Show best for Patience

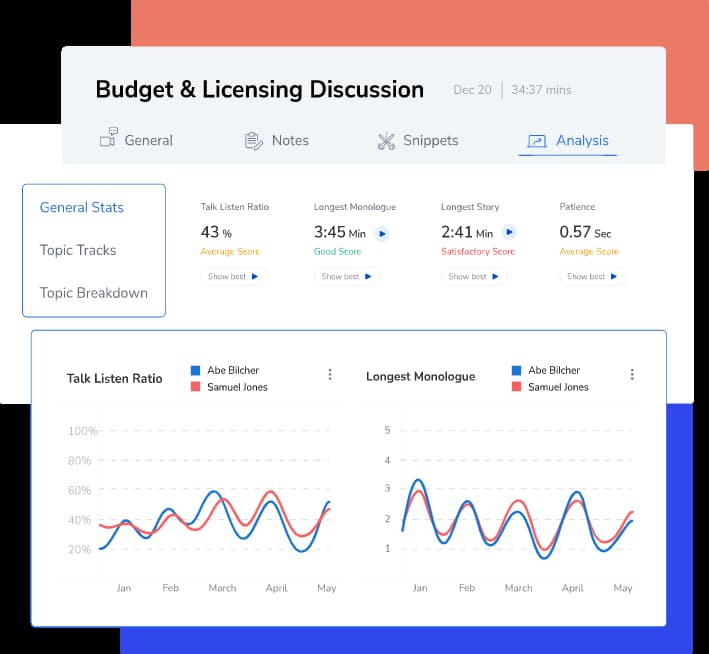coord(592,276)
